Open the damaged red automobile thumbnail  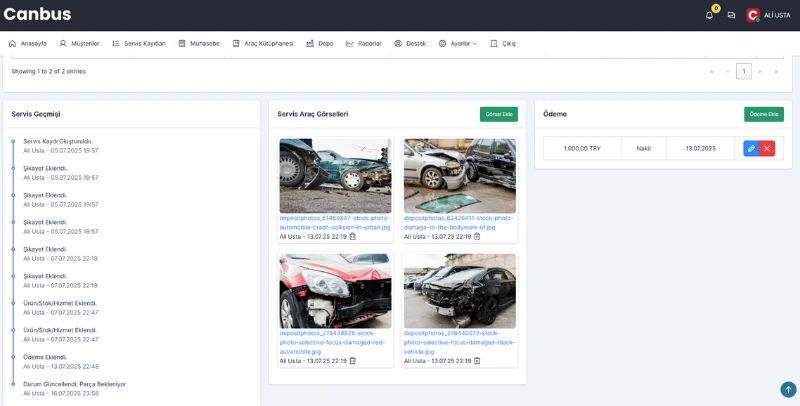(335, 291)
